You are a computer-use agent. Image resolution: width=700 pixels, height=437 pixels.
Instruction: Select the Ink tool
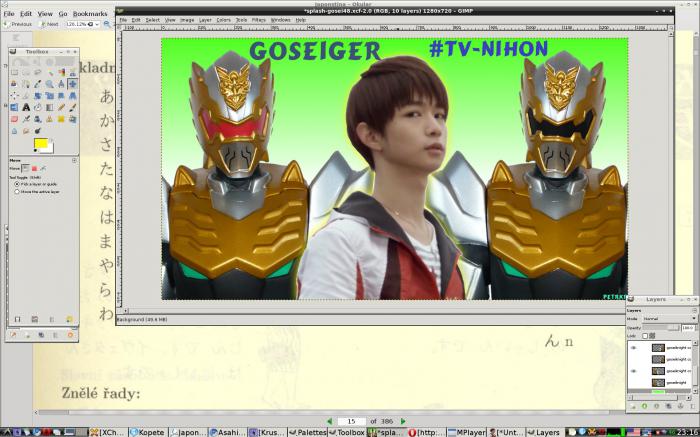click(38, 119)
